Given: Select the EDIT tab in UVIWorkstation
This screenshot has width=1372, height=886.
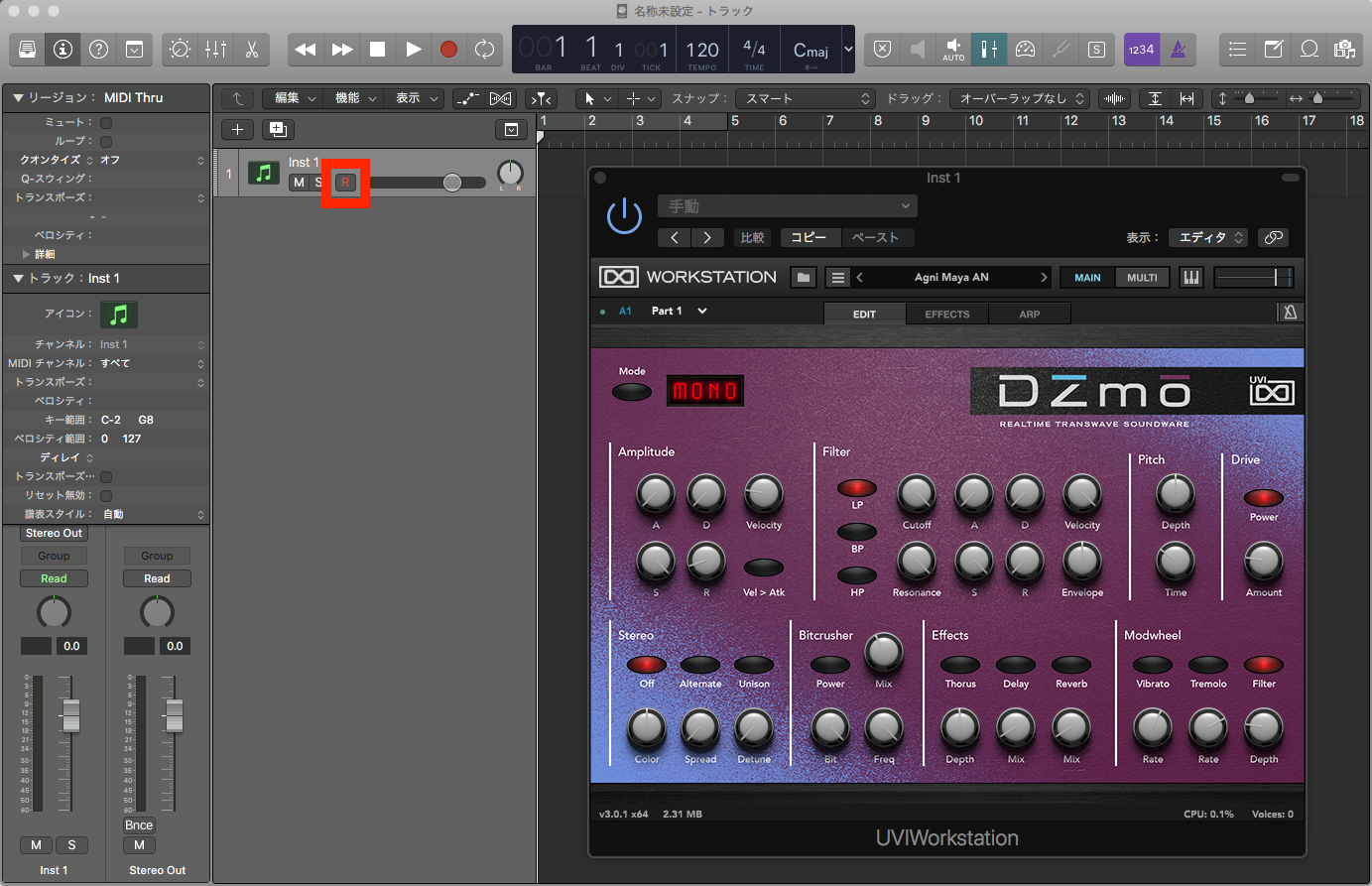Looking at the screenshot, I should pos(864,314).
